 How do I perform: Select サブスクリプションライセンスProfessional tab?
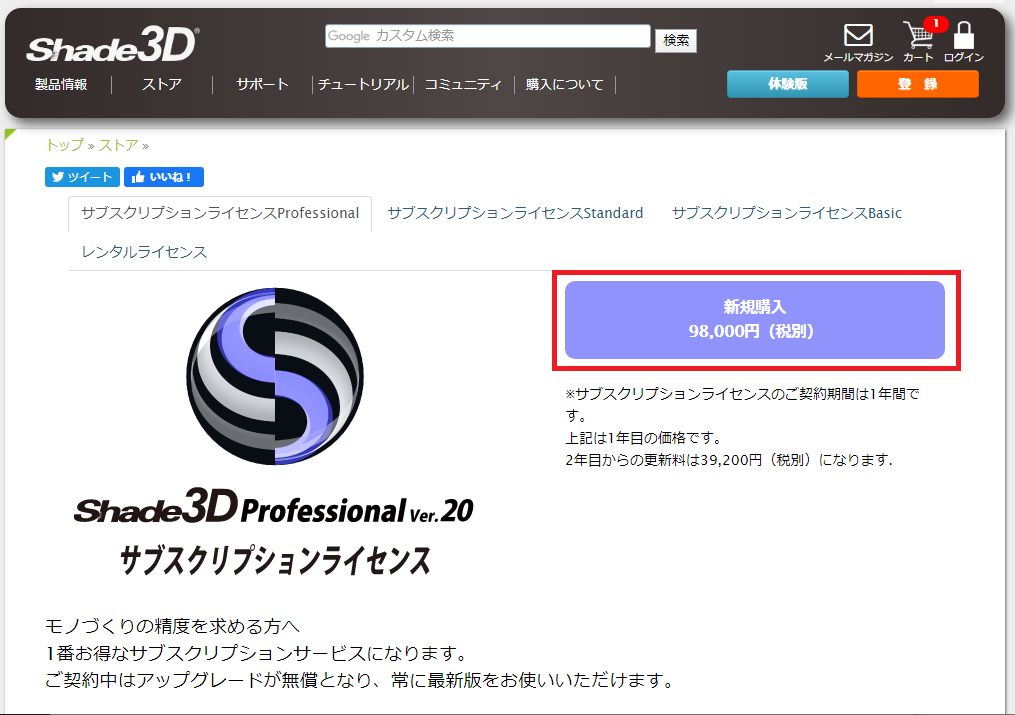point(220,213)
